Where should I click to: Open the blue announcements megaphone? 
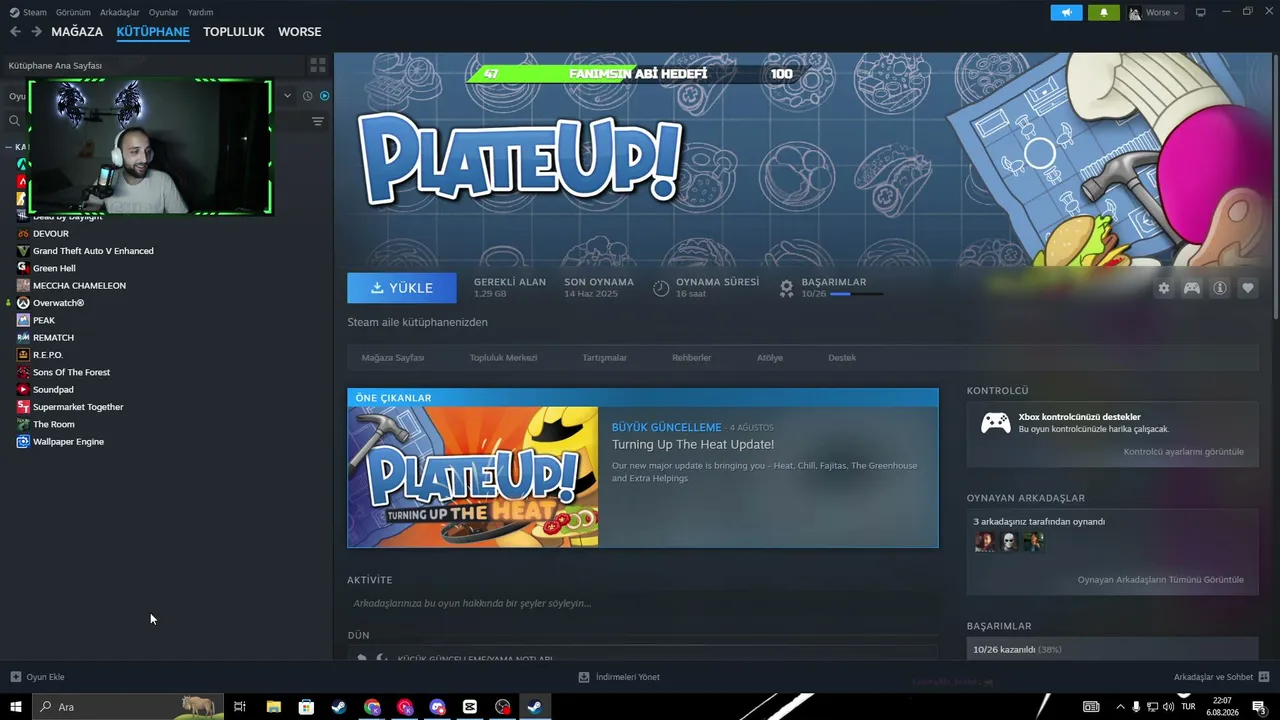(1067, 12)
